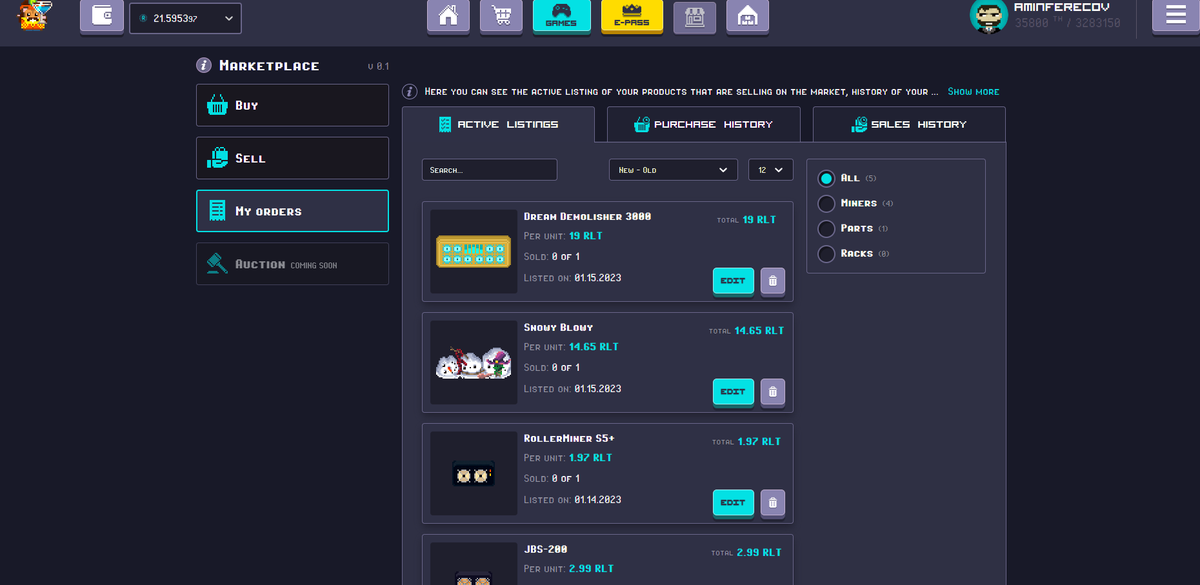
Task: Click the JBS-200 title
Action: coord(545,549)
